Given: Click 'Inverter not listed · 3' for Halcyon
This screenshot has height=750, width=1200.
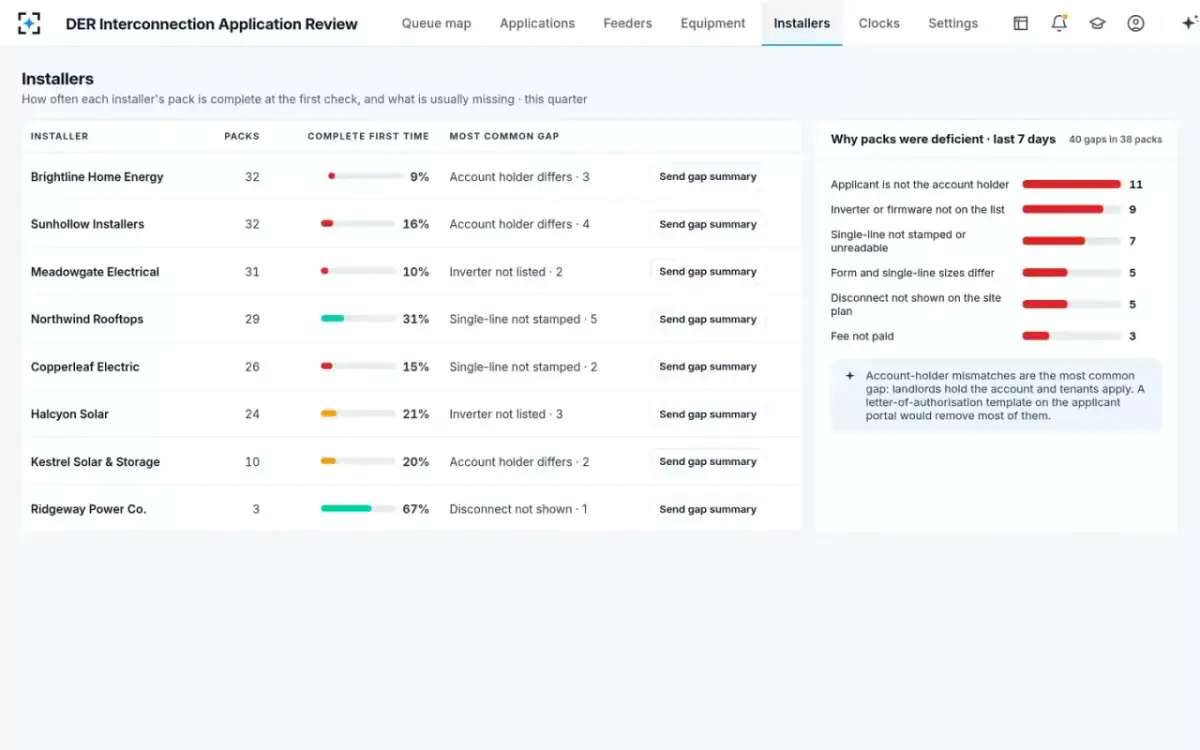Looking at the screenshot, I should pos(506,414).
